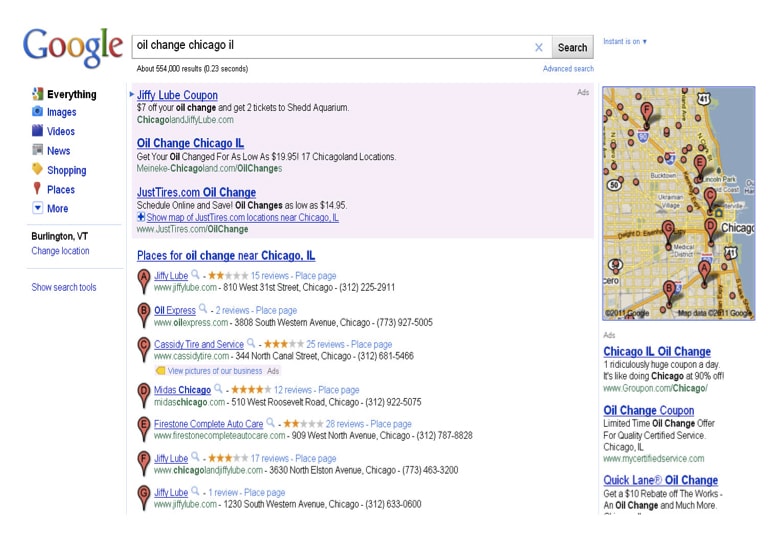Open the Oil Change Chicago IL ad

coord(190,143)
